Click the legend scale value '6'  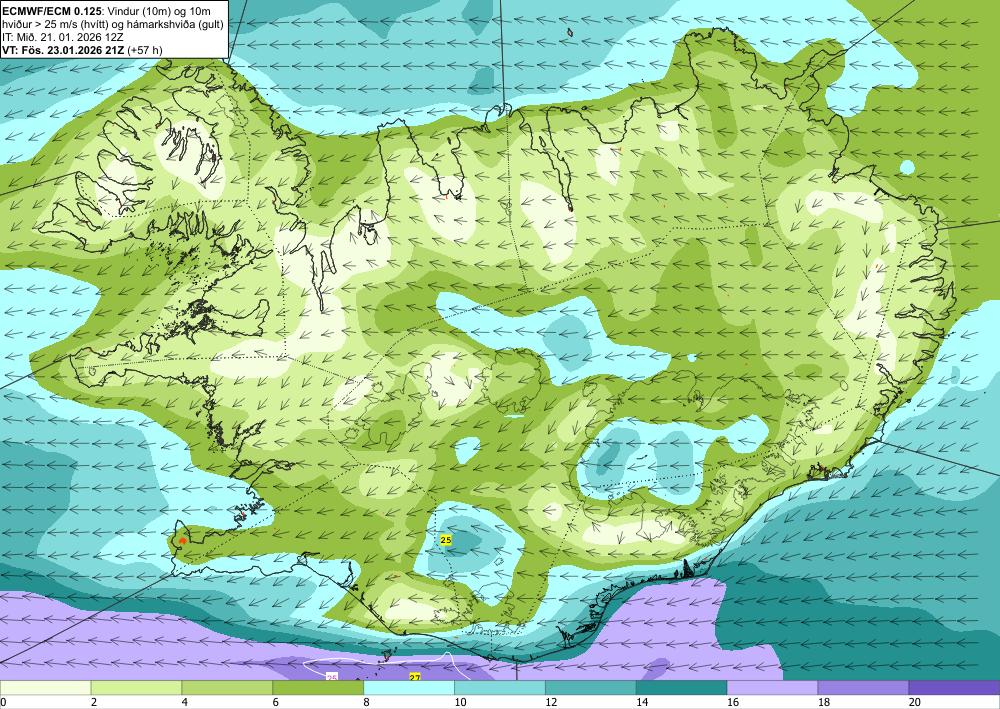pyautogui.click(x=276, y=703)
